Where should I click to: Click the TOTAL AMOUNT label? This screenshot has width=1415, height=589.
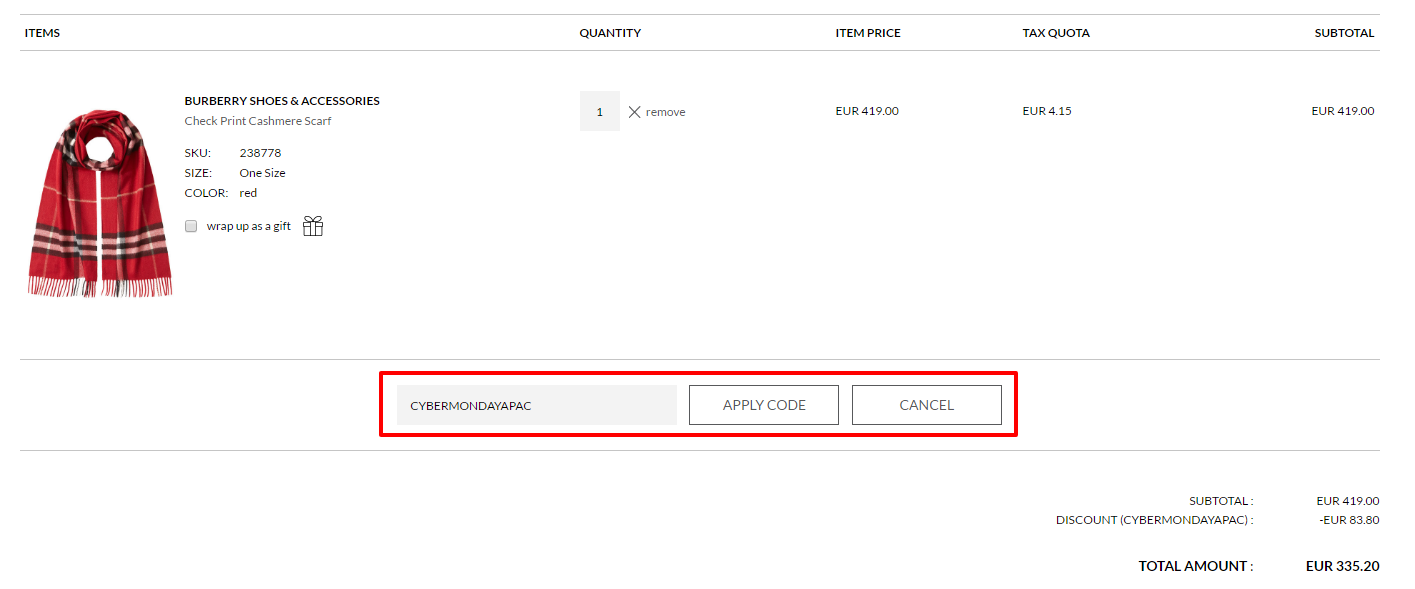click(1195, 566)
